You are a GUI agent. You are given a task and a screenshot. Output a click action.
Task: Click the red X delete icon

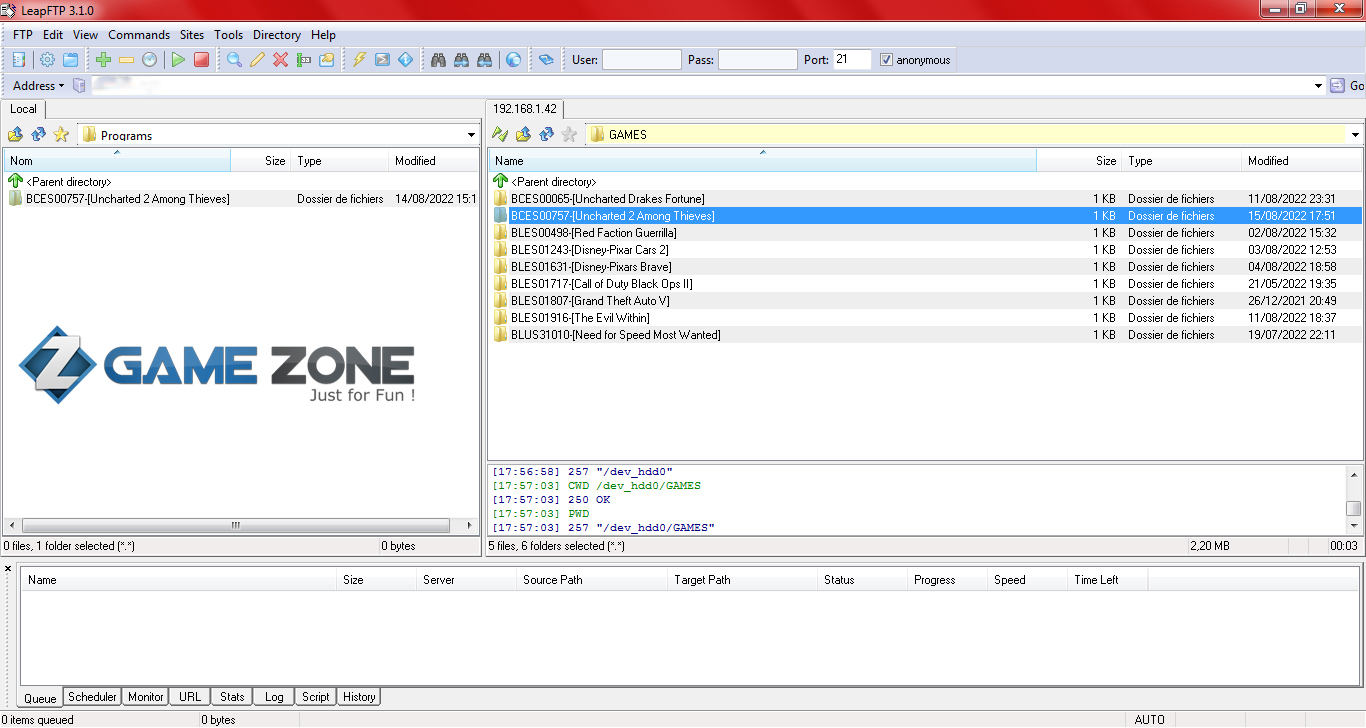[280, 60]
